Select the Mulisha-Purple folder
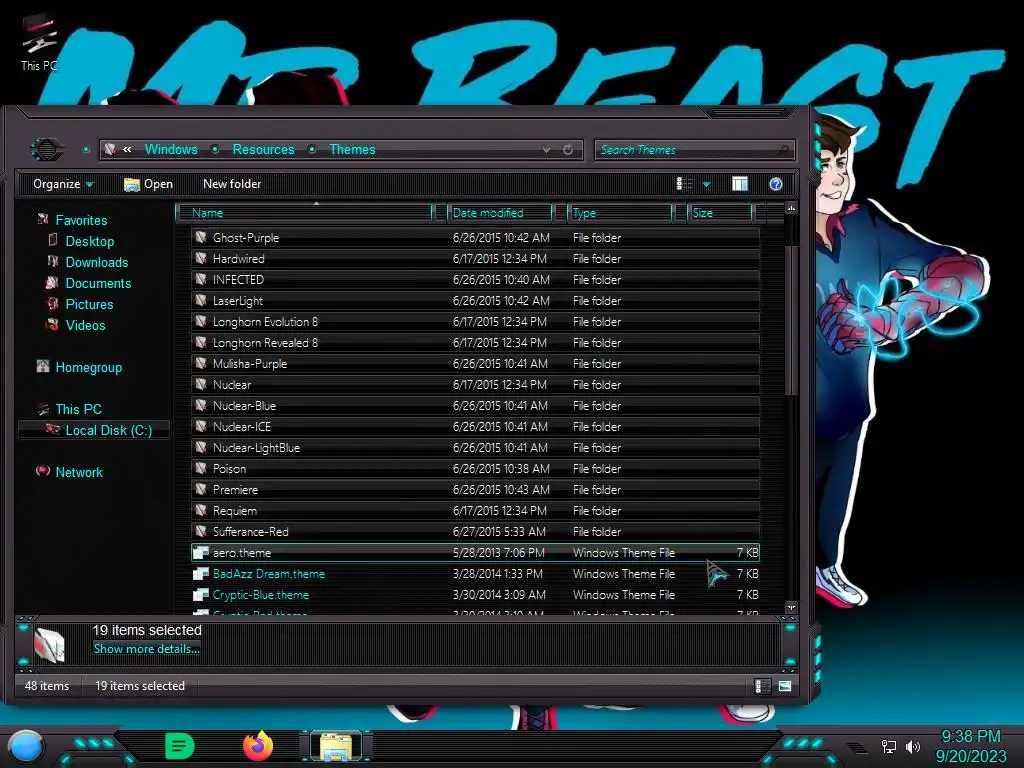 coord(475,364)
